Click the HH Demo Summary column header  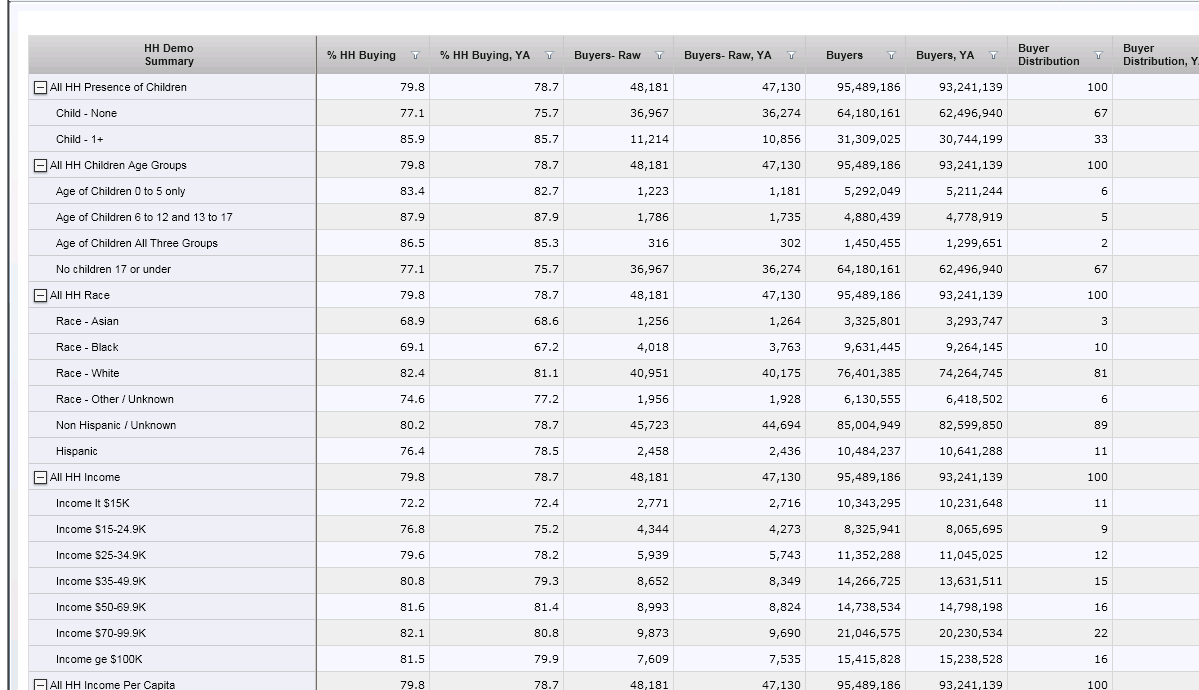pyautogui.click(x=169, y=55)
